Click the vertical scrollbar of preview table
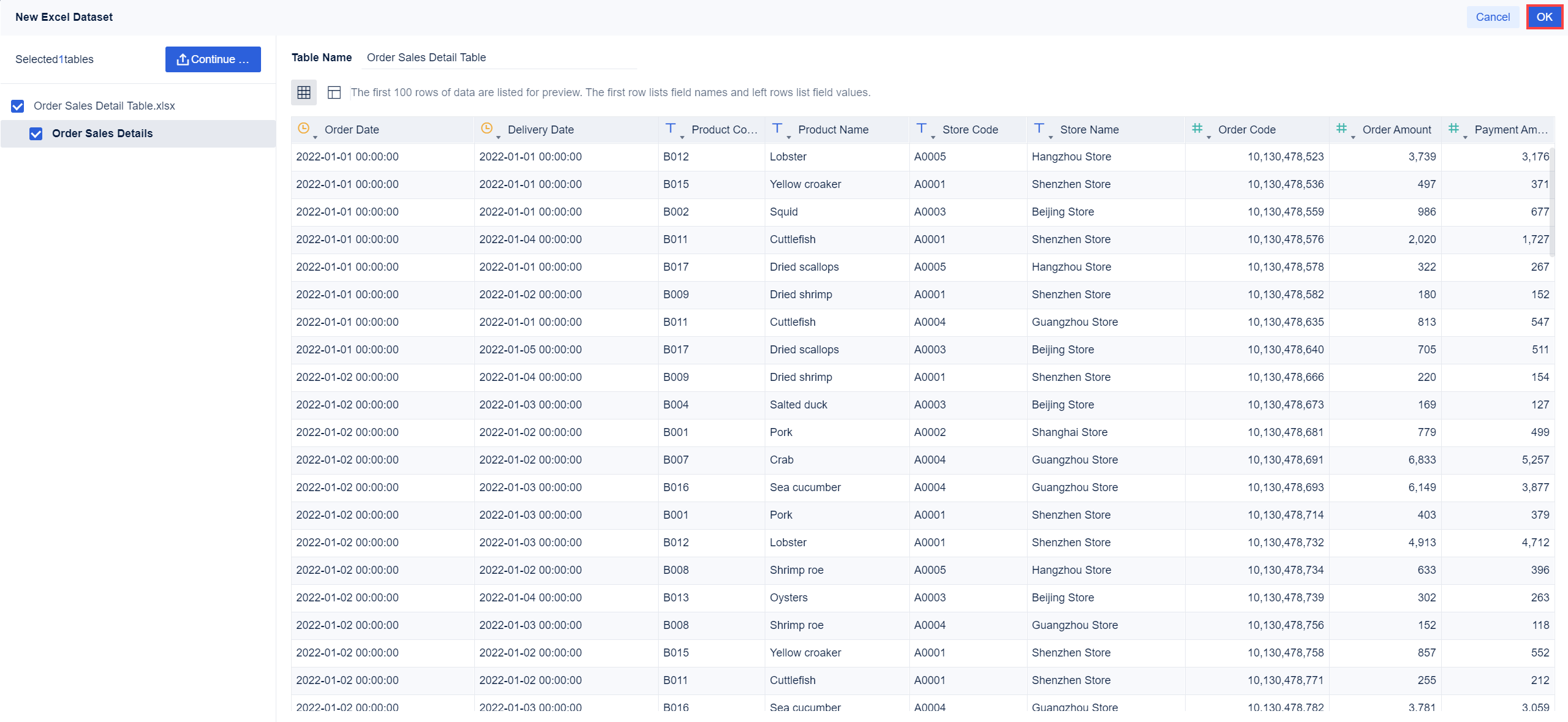 tap(1552, 202)
